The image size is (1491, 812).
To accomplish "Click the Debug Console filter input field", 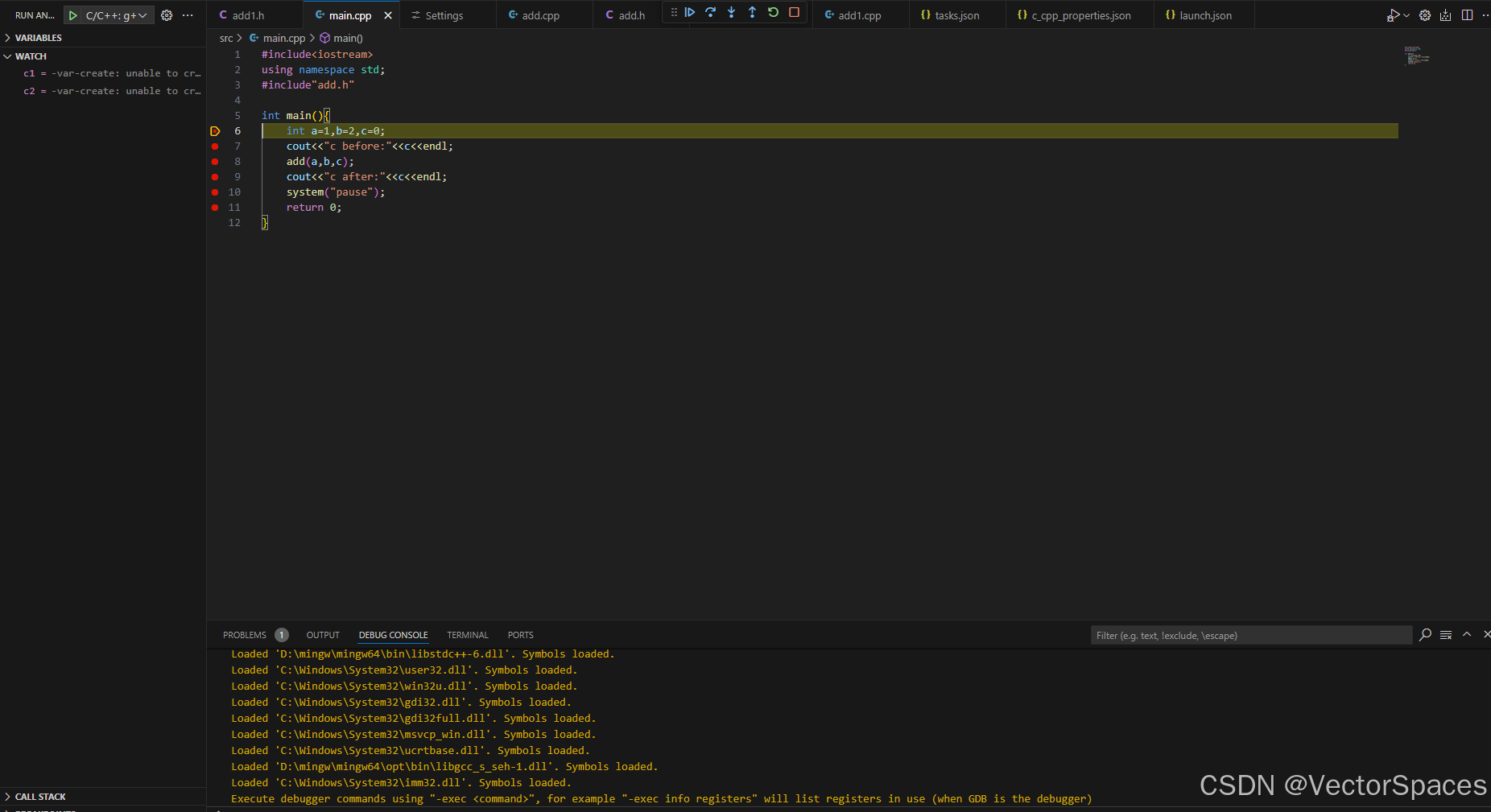I will (1248, 635).
